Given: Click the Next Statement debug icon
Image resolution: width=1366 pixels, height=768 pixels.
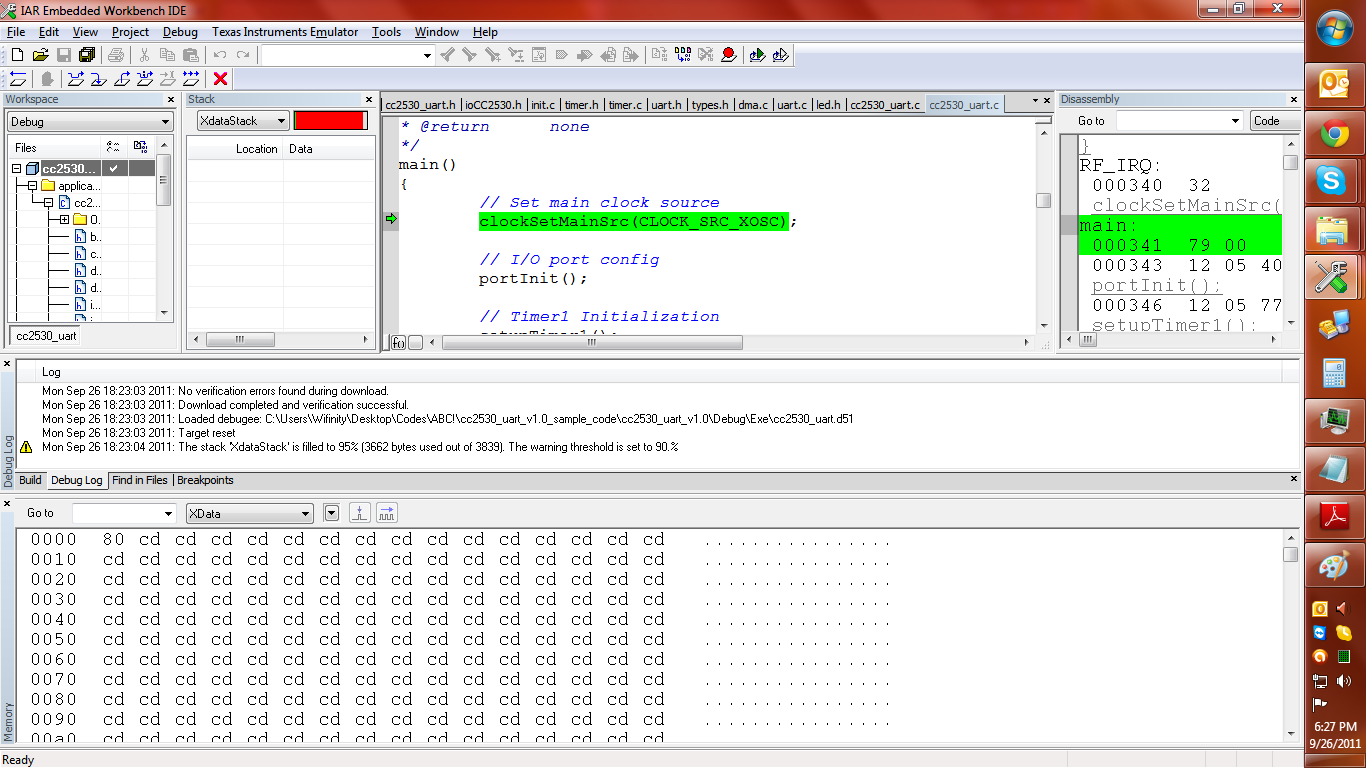Looking at the screenshot, I should click(145, 79).
